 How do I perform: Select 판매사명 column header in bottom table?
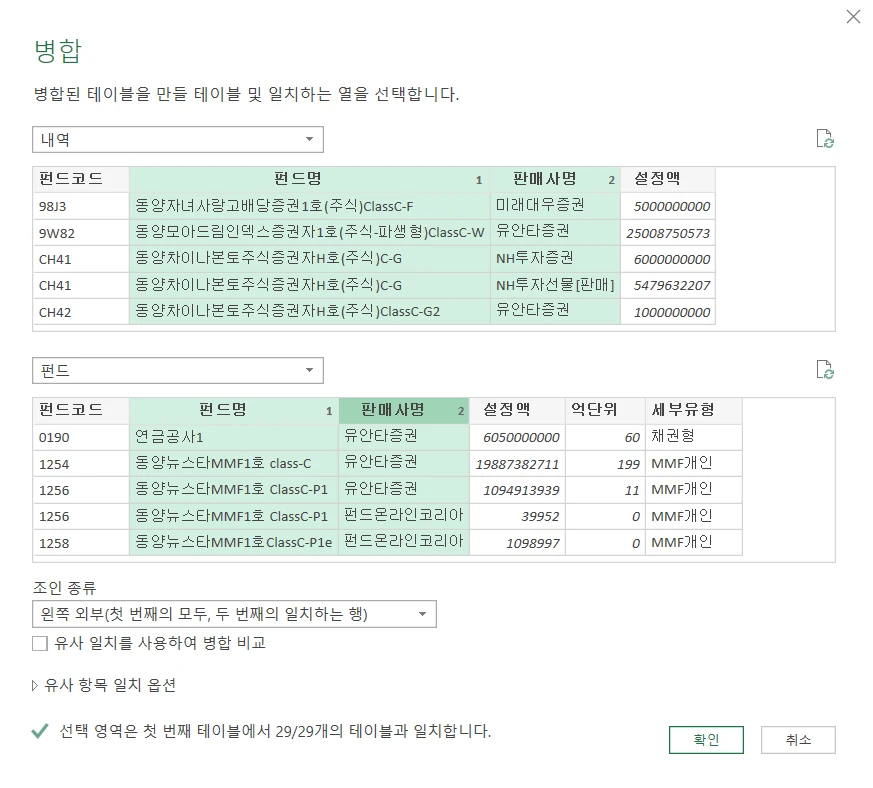[392, 410]
